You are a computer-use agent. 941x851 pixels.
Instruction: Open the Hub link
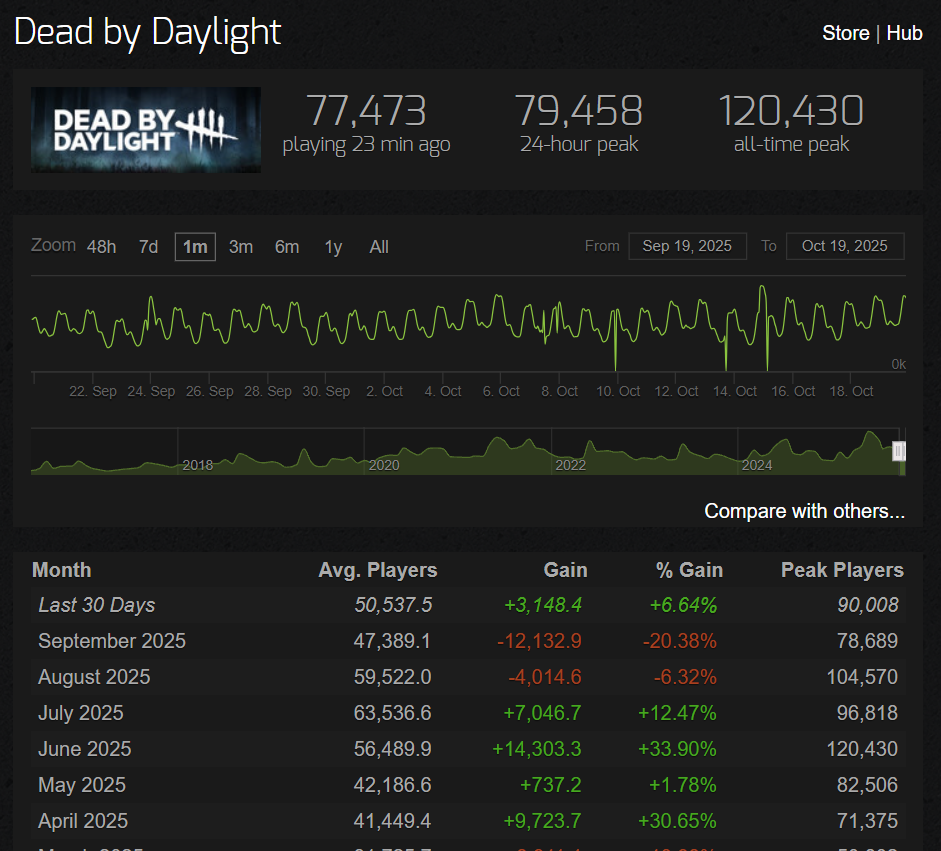pos(904,33)
